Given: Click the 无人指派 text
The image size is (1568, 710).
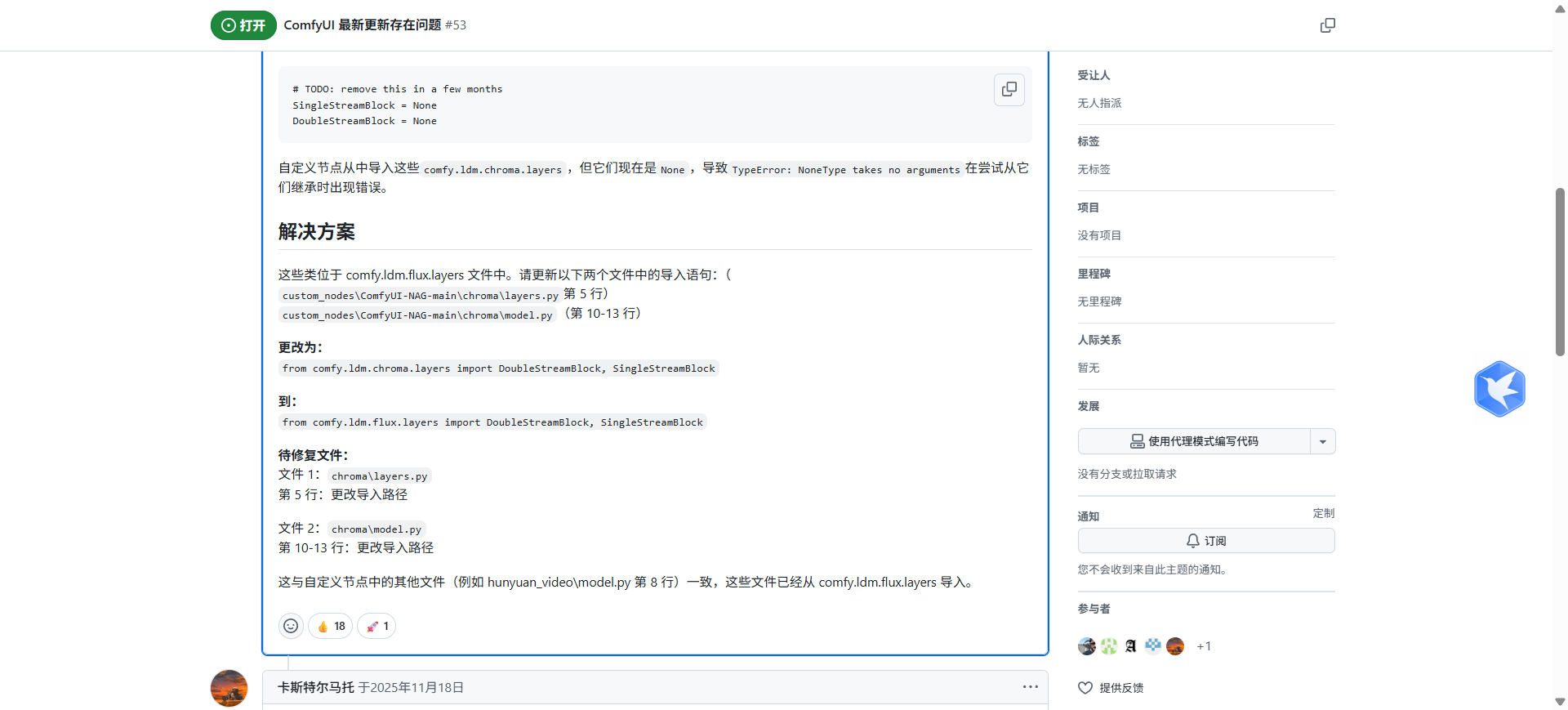Looking at the screenshot, I should (1099, 103).
